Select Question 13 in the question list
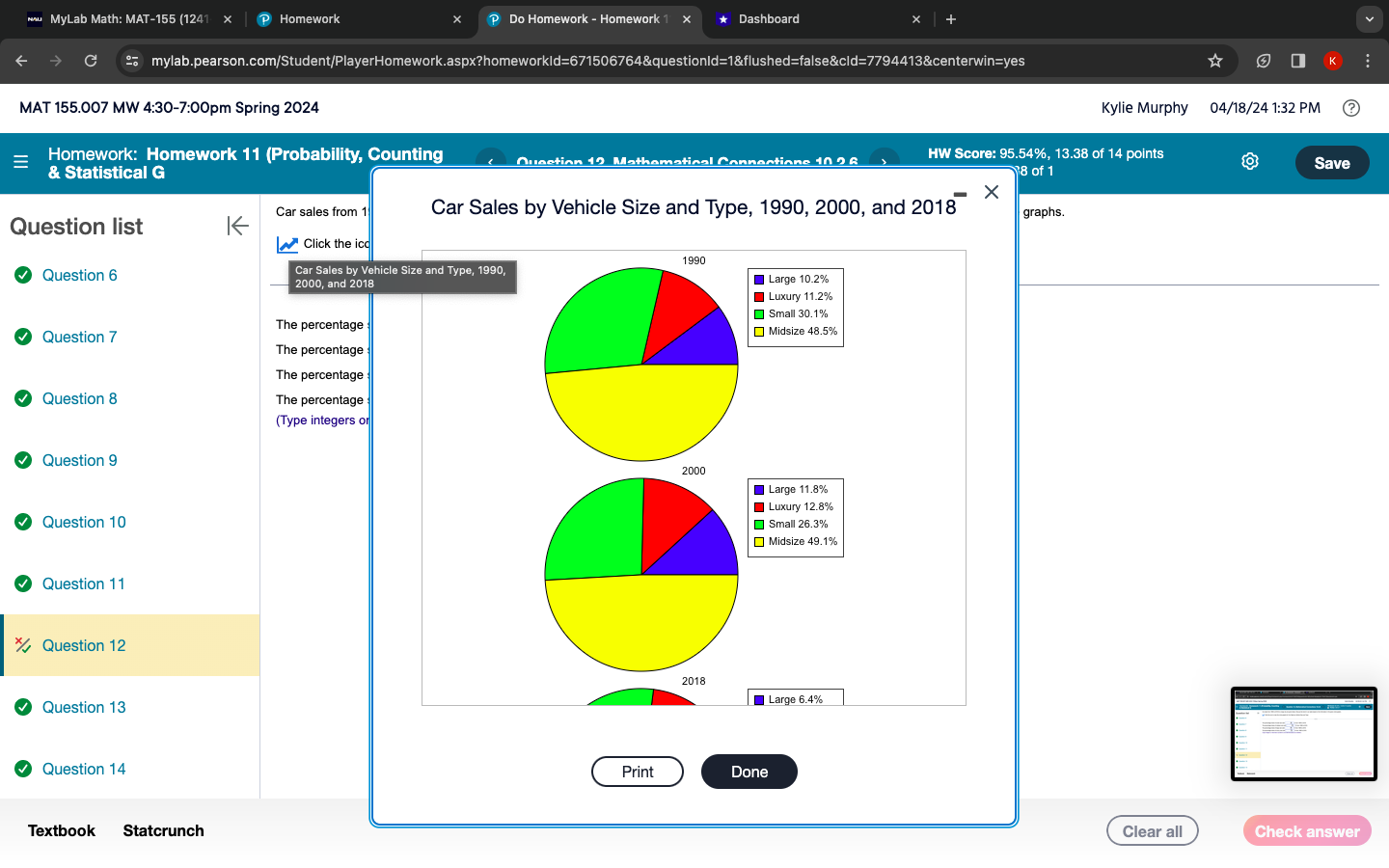The height and width of the screenshot is (868, 1389). [x=84, y=707]
